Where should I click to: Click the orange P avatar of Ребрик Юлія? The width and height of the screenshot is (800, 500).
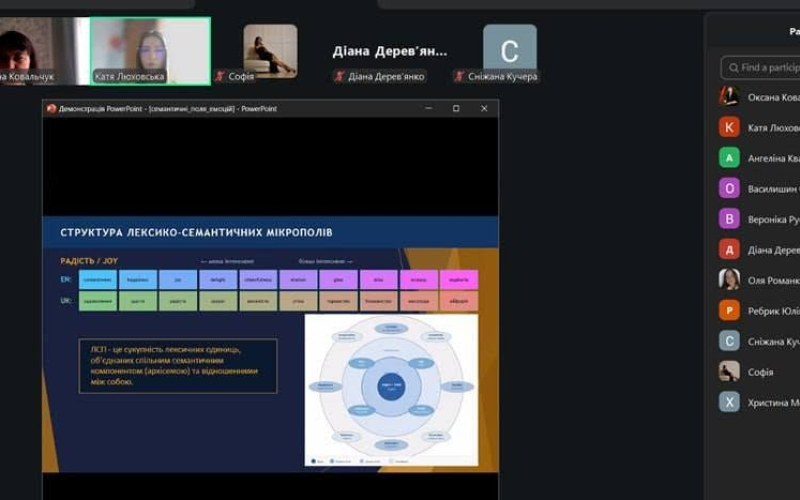pyautogui.click(x=729, y=310)
